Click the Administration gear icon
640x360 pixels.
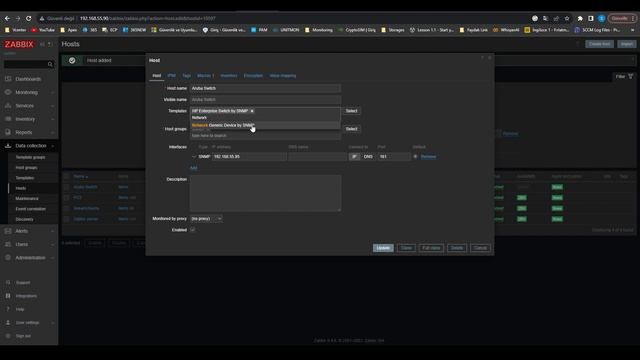click(8, 258)
